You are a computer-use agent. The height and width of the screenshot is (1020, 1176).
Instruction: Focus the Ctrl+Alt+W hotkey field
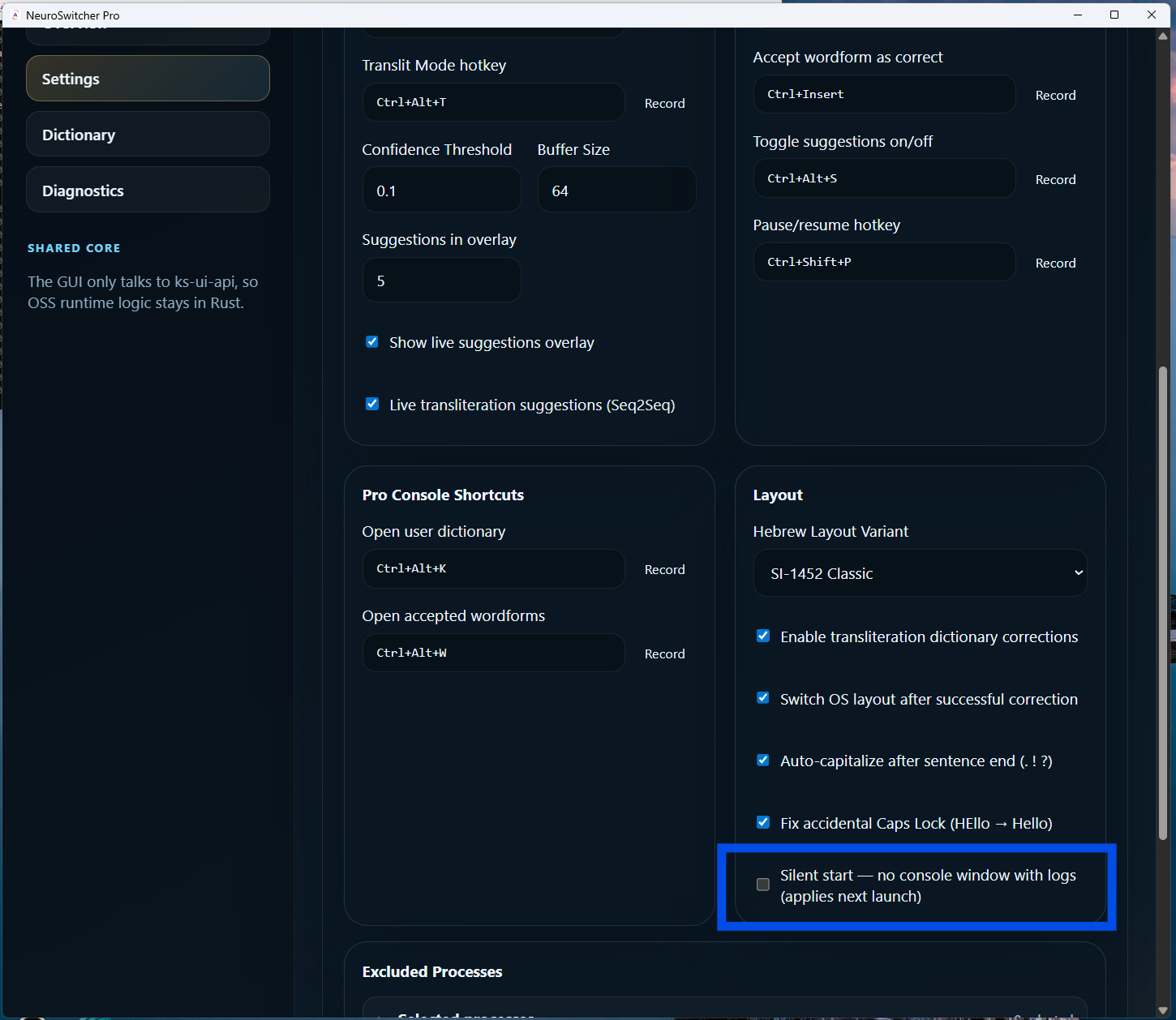pyautogui.click(x=493, y=653)
